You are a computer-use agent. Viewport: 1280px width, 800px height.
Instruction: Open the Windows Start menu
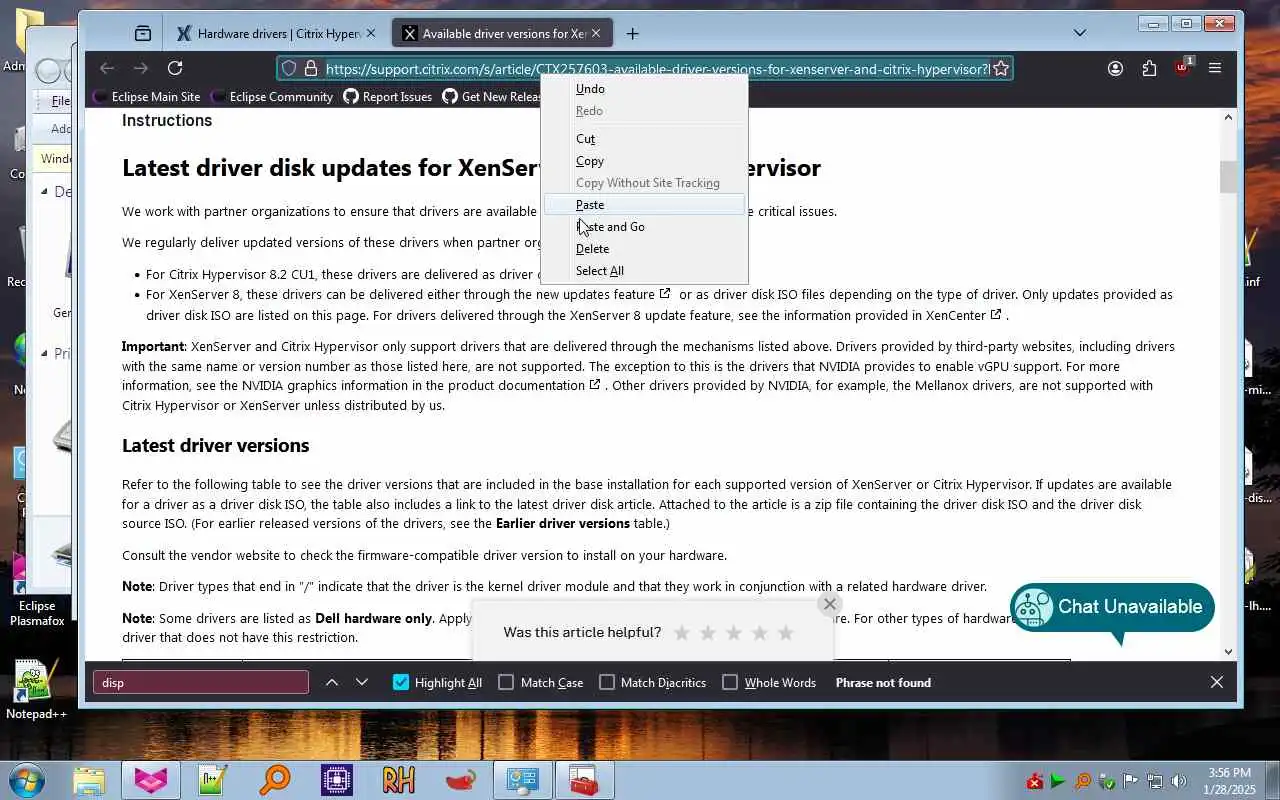tap(26, 780)
